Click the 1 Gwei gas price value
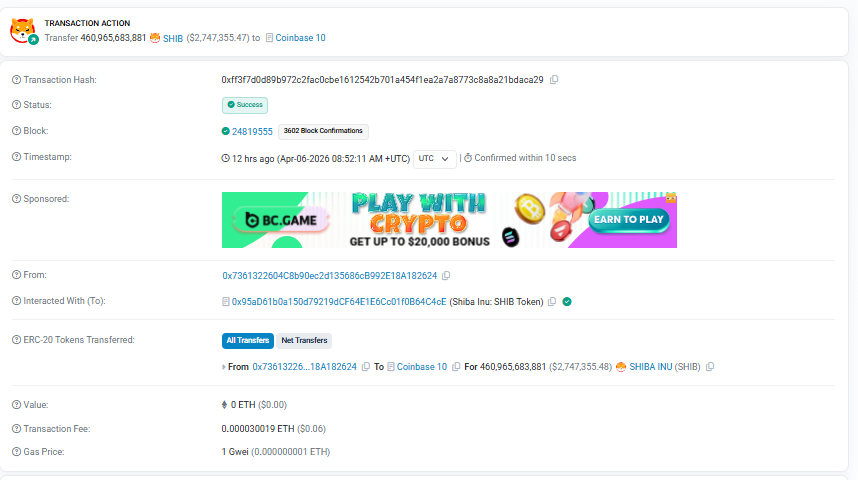858x480 pixels. click(x=235, y=452)
